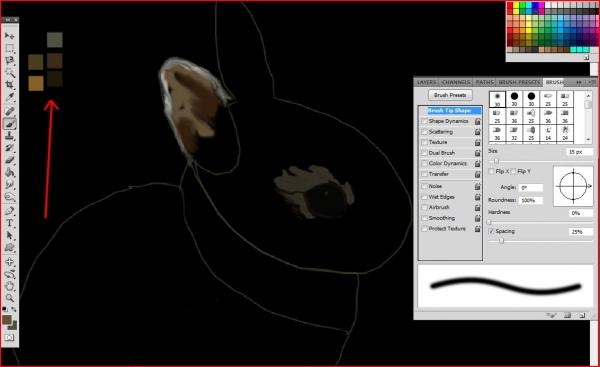Select the Eyedropper tool
The height and width of the screenshot is (367, 600).
coord(10,97)
